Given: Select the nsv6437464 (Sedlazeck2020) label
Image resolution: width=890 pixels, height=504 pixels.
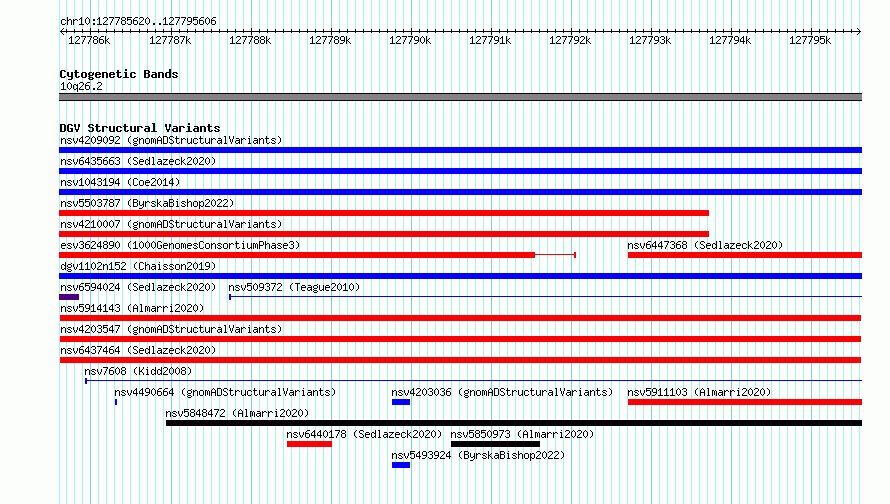Looking at the screenshot, I should [x=138, y=350].
